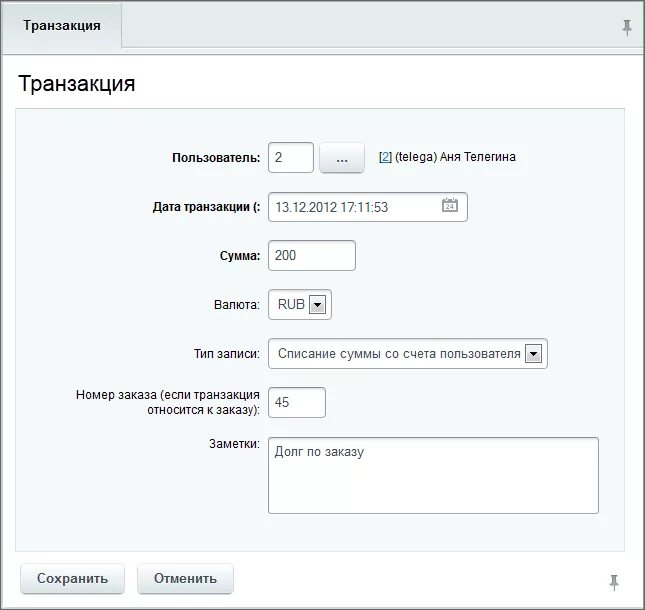
Task: Click the Тип записи dropdown arrow
Action: point(533,354)
